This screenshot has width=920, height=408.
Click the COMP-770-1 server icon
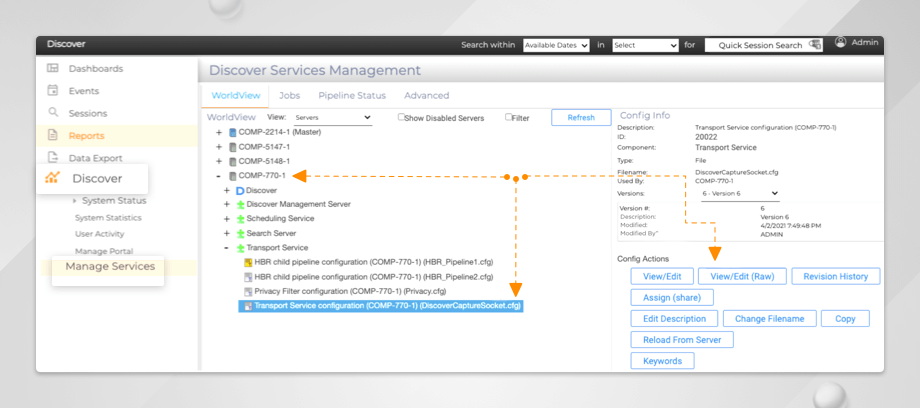[x=232, y=176]
